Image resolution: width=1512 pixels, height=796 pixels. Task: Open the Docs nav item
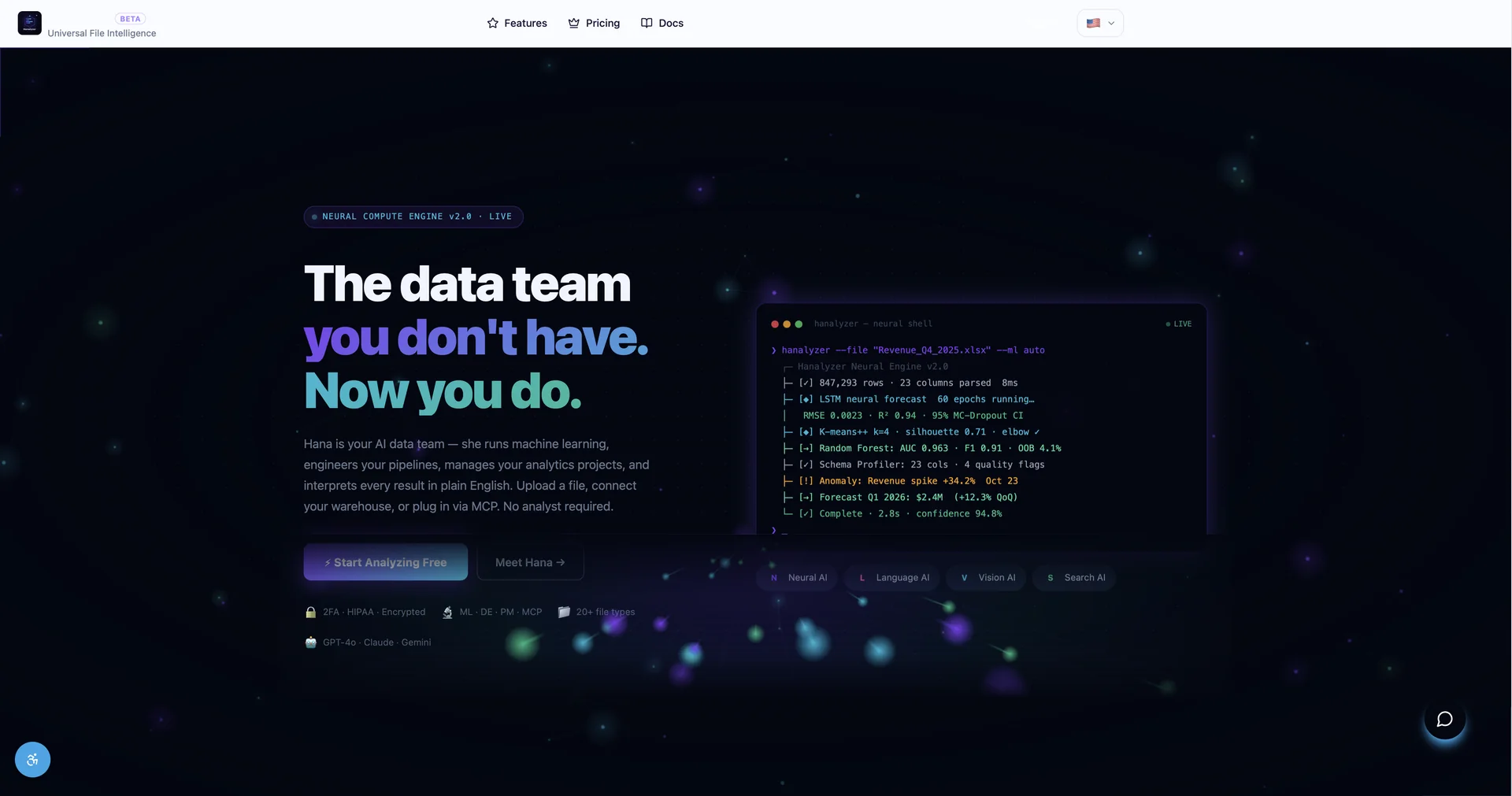pyautogui.click(x=662, y=23)
